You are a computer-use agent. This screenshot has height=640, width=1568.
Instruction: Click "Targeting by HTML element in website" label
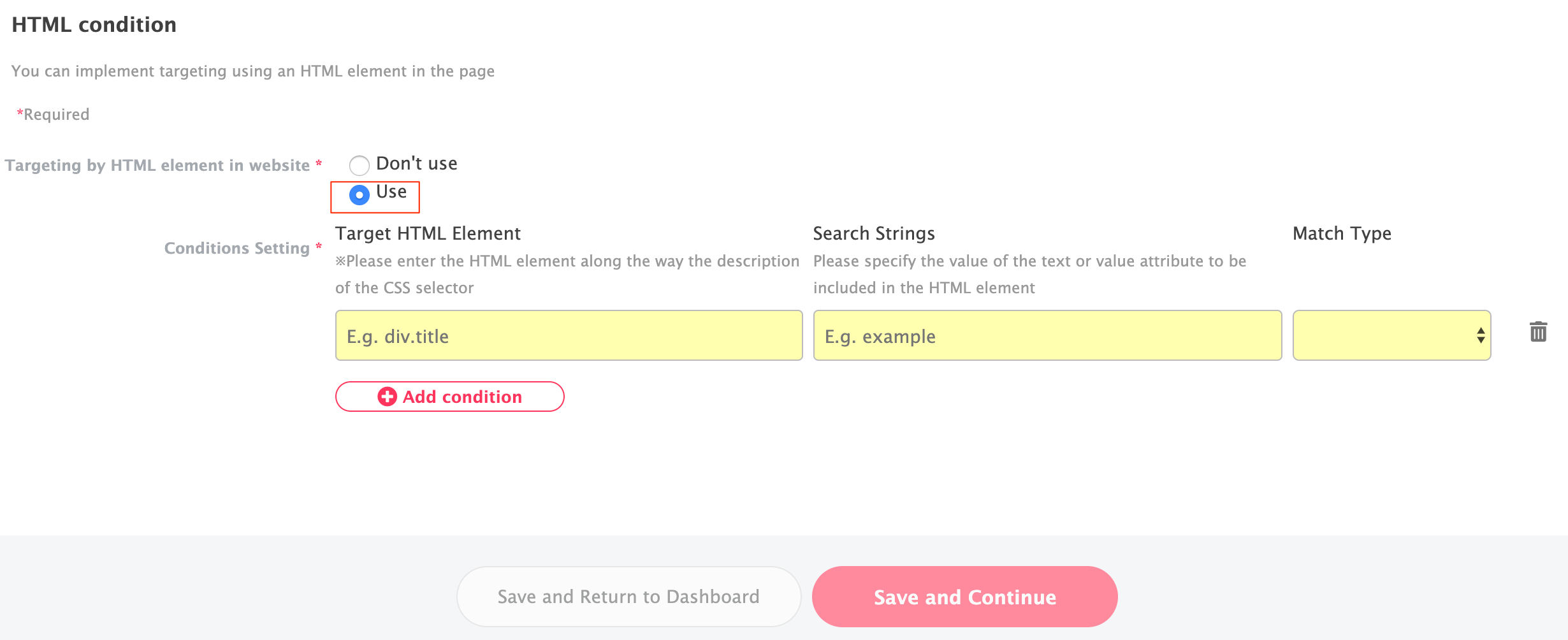(157, 165)
